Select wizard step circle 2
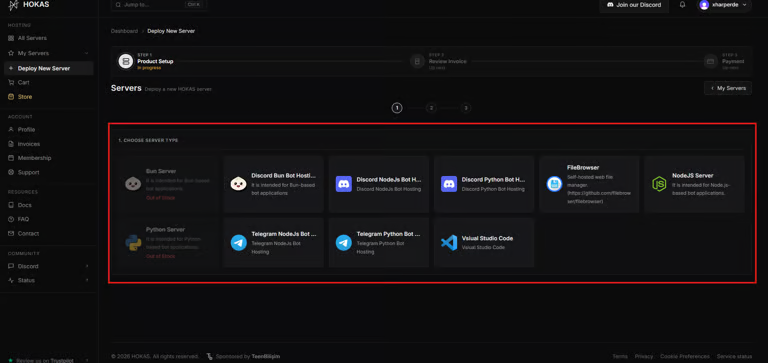The image size is (768, 363). (431, 108)
